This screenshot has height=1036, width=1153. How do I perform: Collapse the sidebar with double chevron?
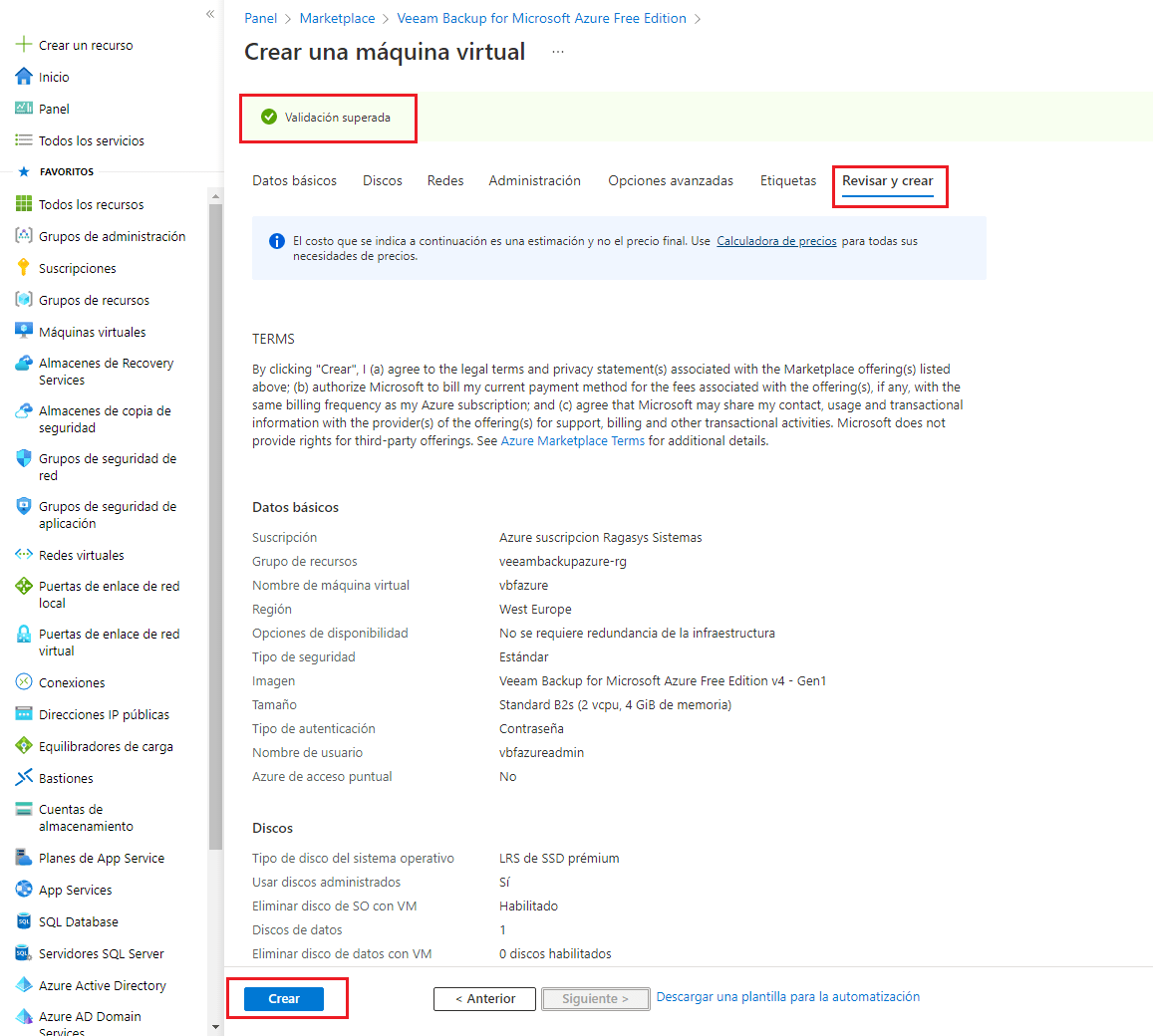click(210, 14)
